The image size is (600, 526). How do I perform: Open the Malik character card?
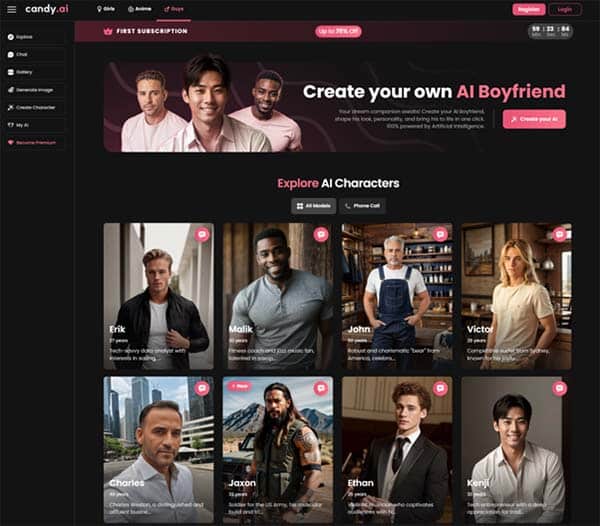(x=278, y=296)
